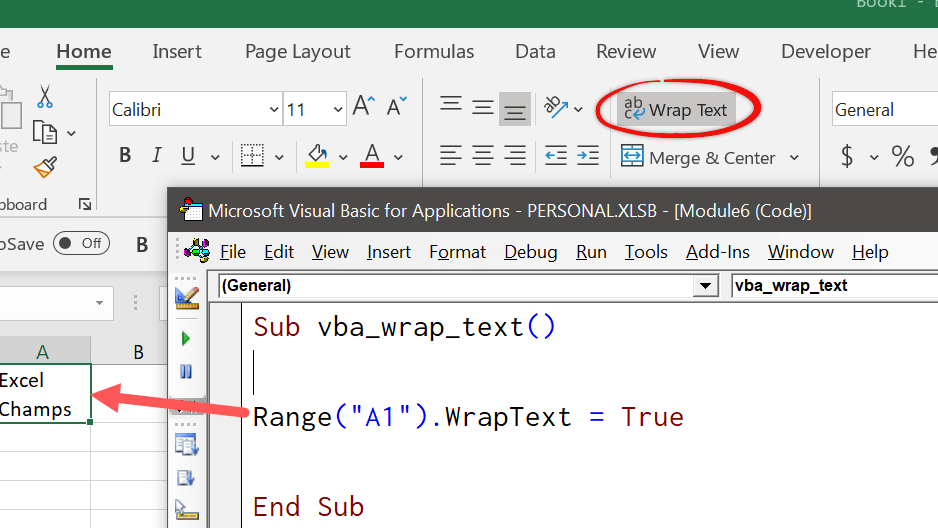Open Clipboard dialog launcher
This screenshot has height=528, width=938.
click(x=85, y=205)
